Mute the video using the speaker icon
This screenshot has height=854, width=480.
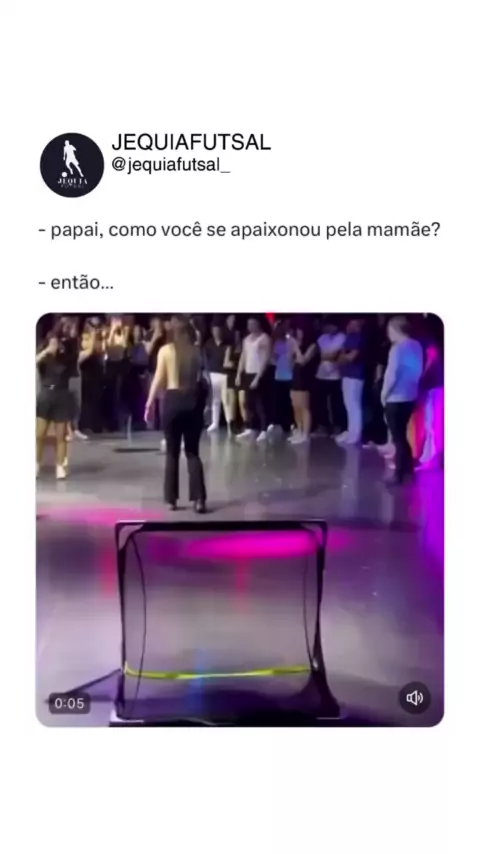point(415,698)
